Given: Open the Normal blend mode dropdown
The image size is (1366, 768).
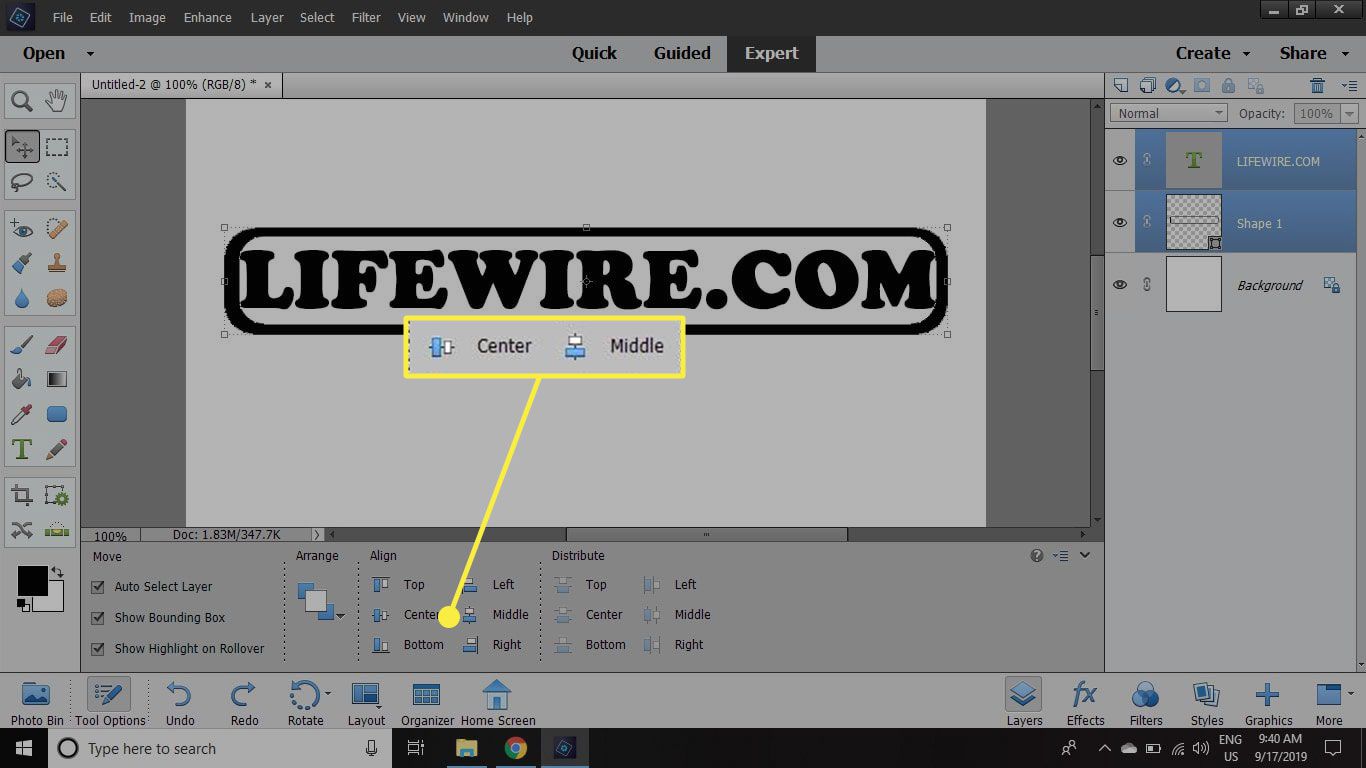Looking at the screenshot, I should pyautogui.click(x=1169, y=113).
